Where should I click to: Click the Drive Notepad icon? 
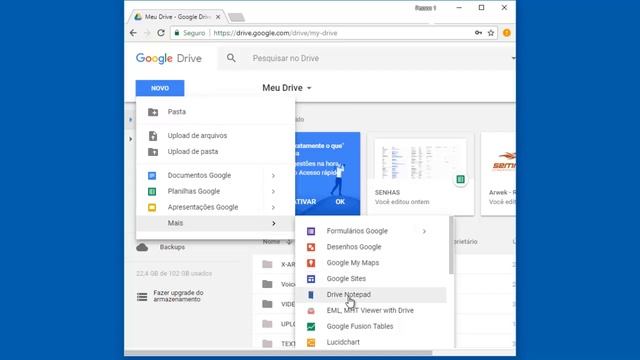tap(311, 295)
